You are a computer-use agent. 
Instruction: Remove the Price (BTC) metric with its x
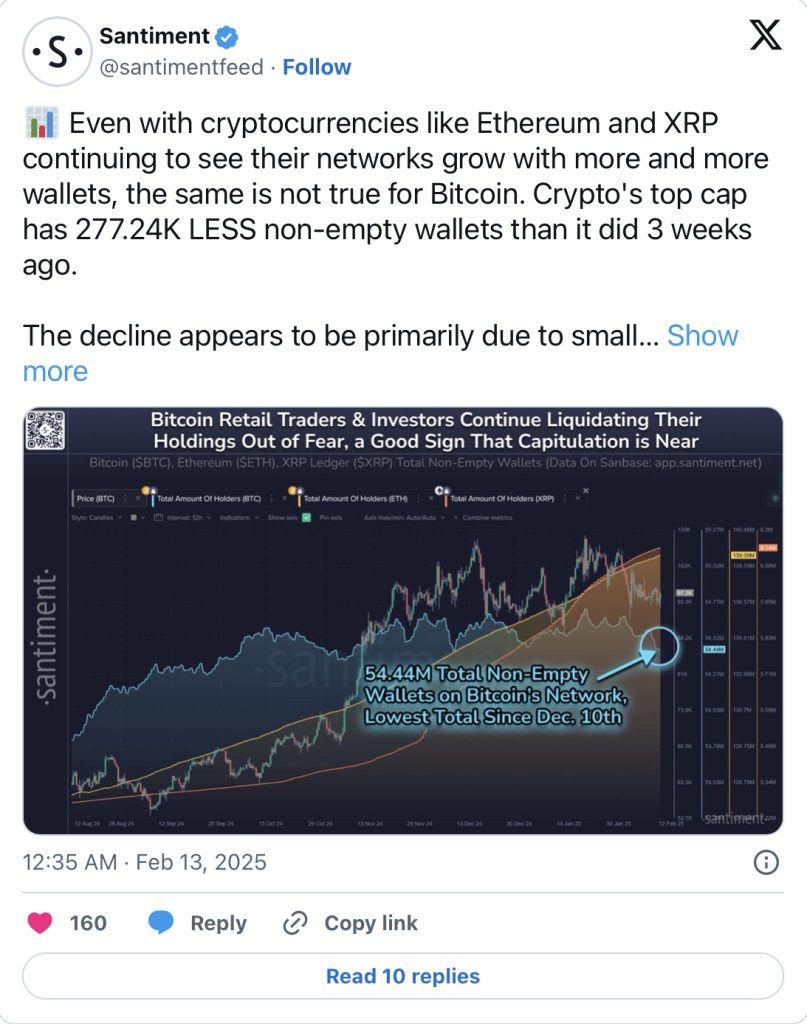(138, 498)
